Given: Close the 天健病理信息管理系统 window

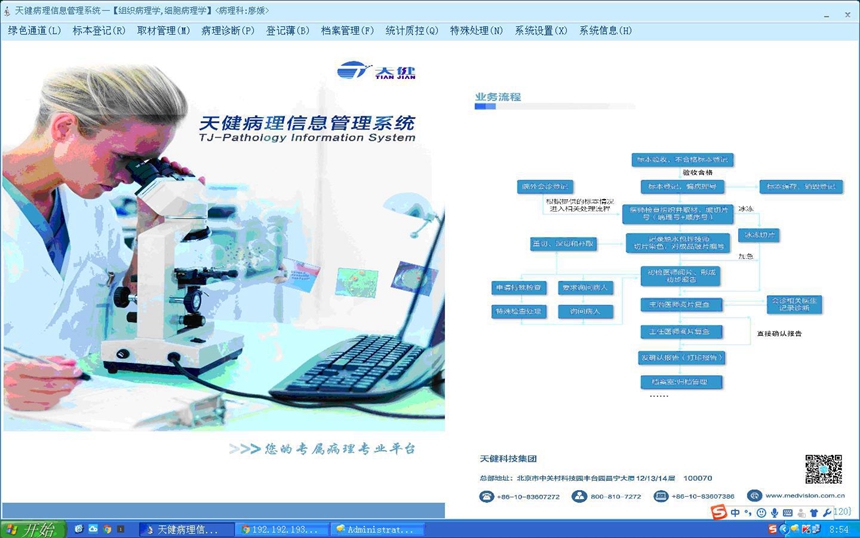Looking at the screenshot, I should pyautogui.click(x=847, y=15).
